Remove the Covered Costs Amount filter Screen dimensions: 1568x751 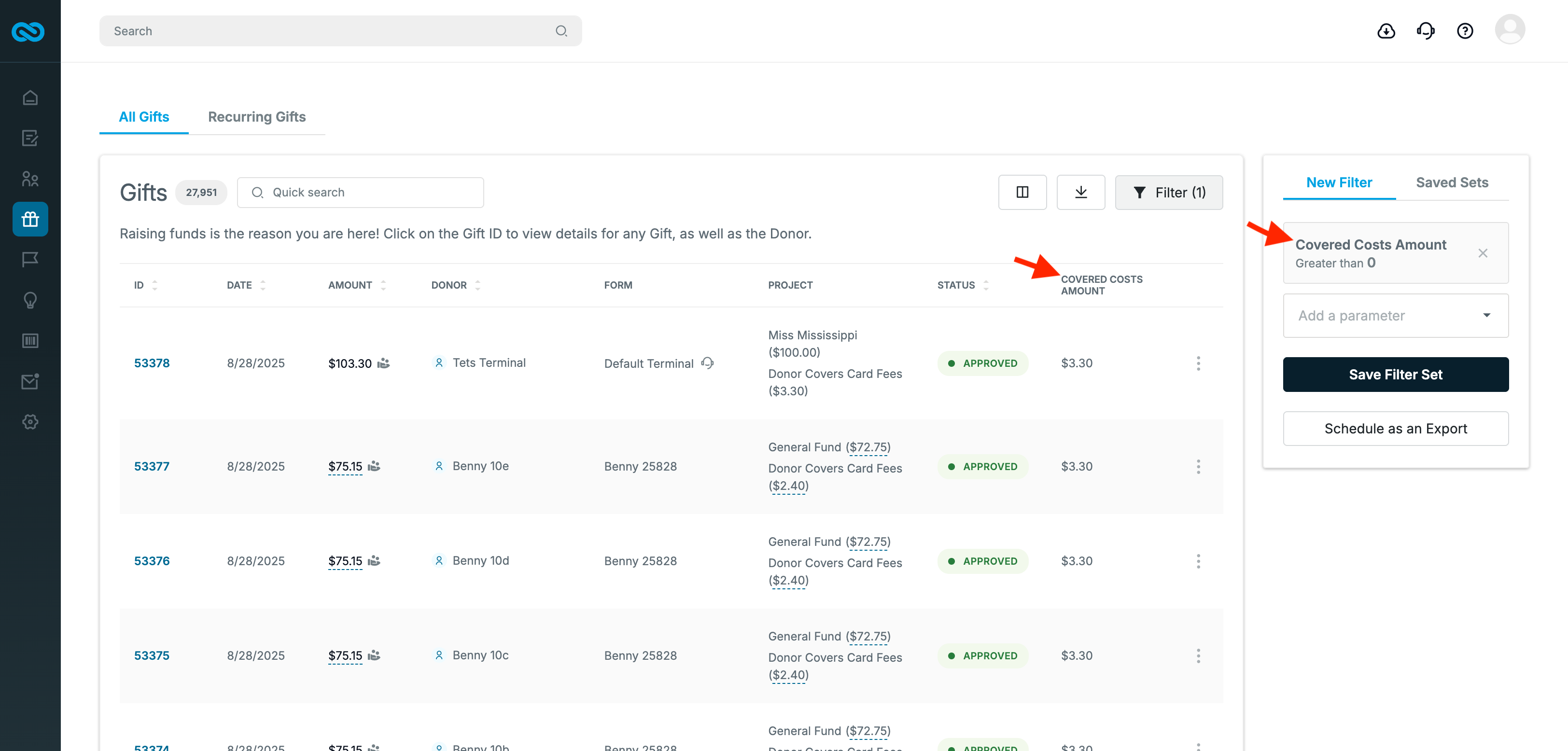pyautogui.click(x=1483, y=253)
